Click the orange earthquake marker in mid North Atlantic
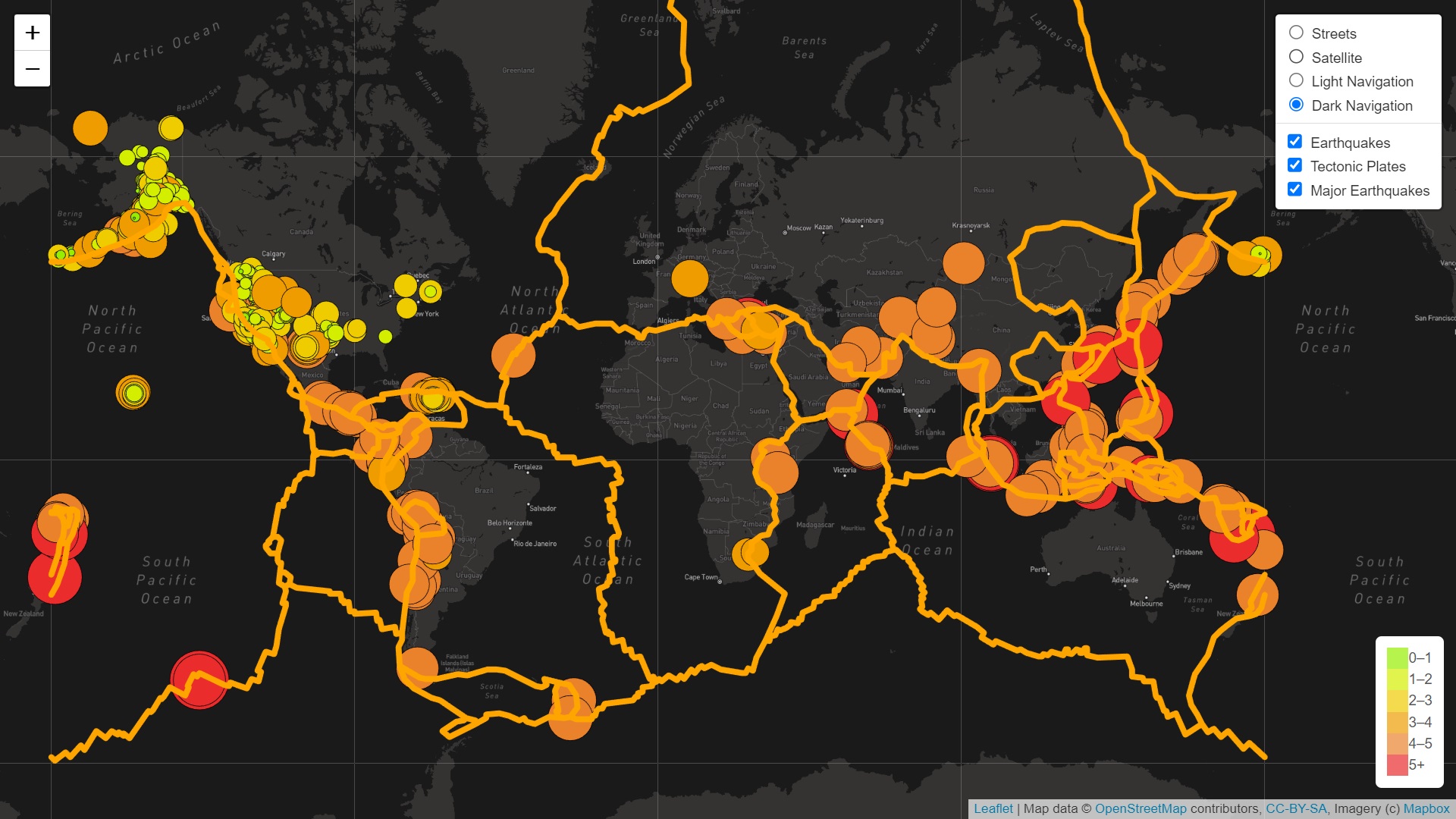 (513, 355)
